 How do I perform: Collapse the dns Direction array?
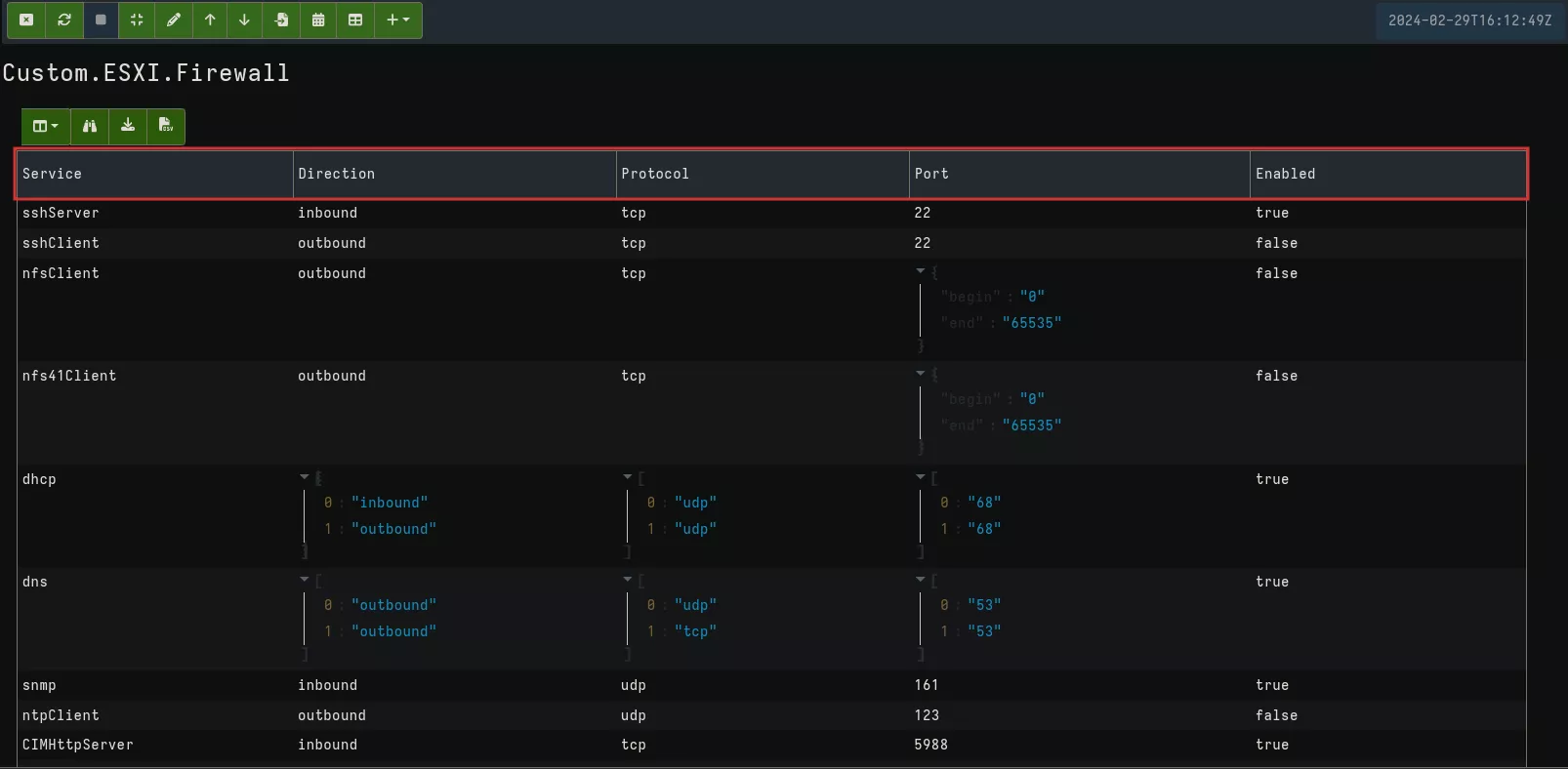point(305,580)
